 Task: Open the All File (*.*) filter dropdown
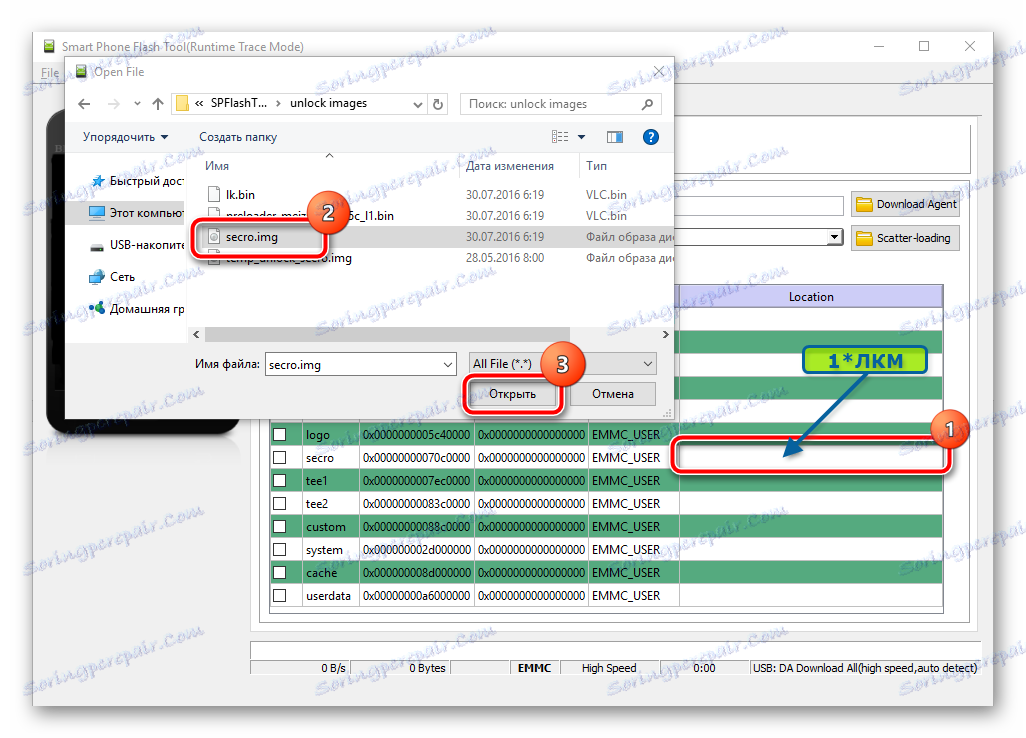[563, 364]
